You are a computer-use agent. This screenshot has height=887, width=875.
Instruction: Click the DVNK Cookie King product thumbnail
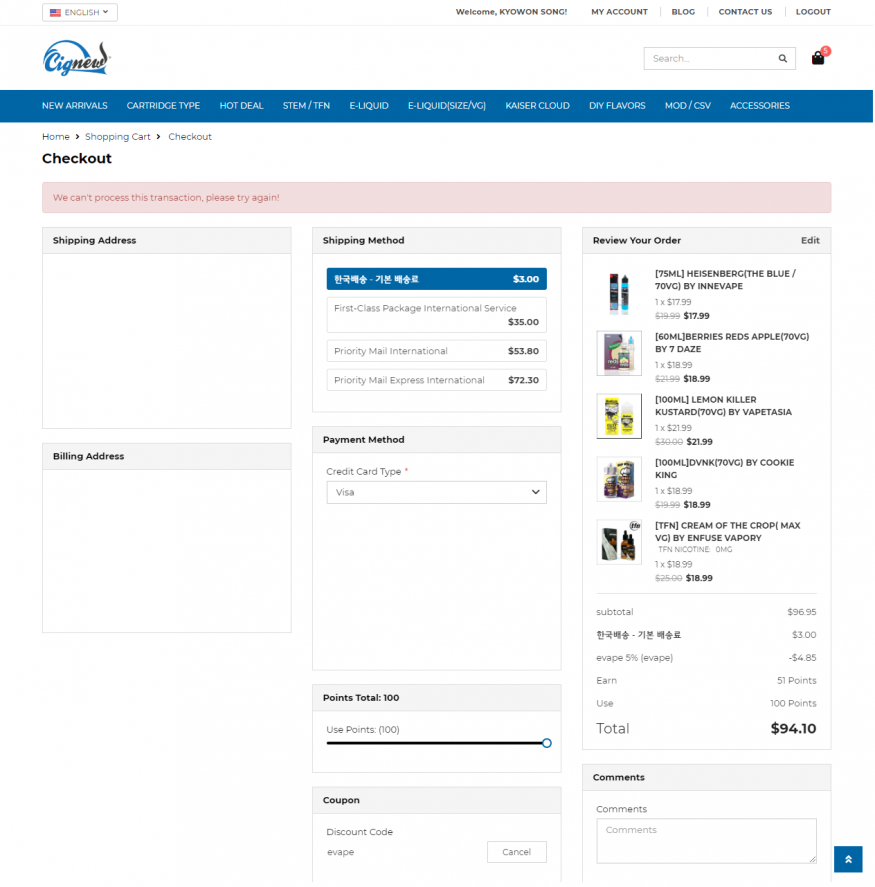[620, 480]
